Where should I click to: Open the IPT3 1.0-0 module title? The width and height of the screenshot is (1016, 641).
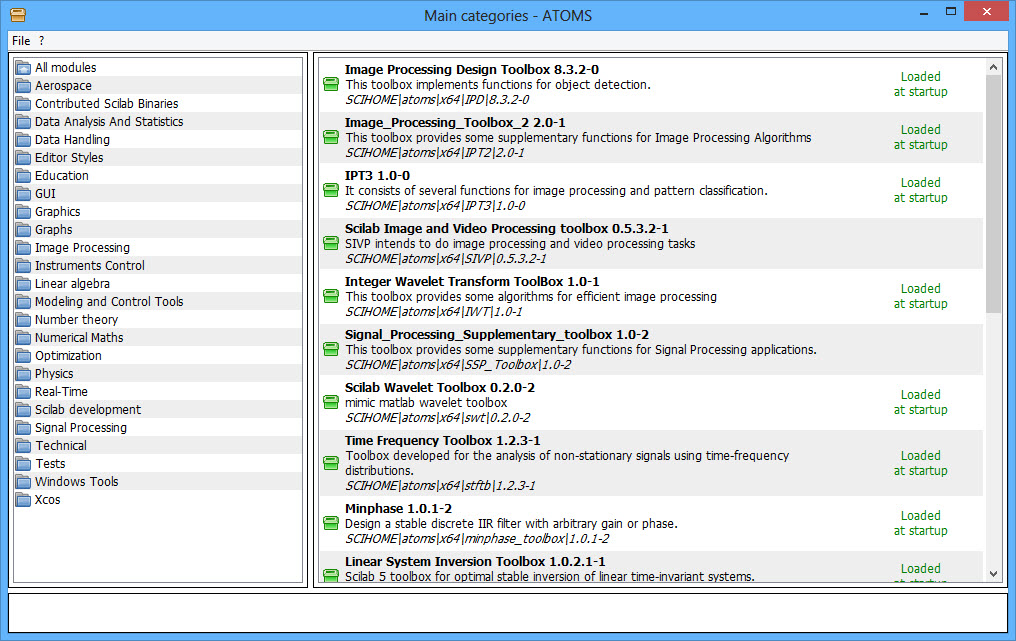377,176
